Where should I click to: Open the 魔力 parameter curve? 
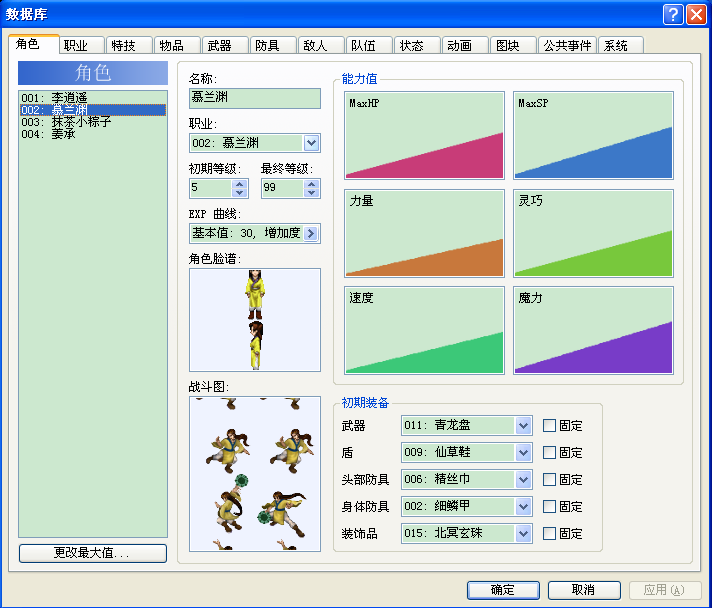coord(593,331)
